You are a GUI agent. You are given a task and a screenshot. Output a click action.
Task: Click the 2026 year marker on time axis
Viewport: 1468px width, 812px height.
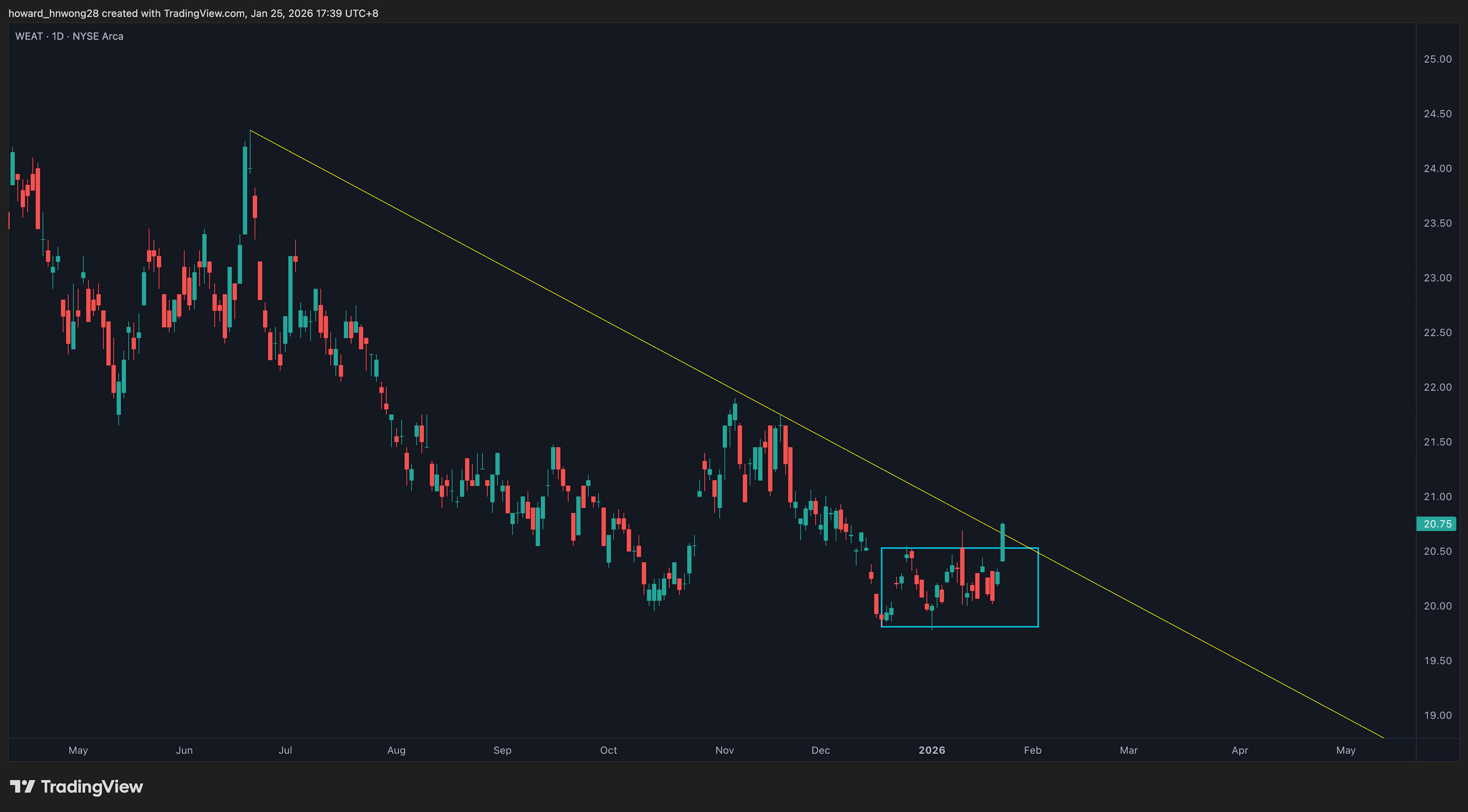click(932, 750)
